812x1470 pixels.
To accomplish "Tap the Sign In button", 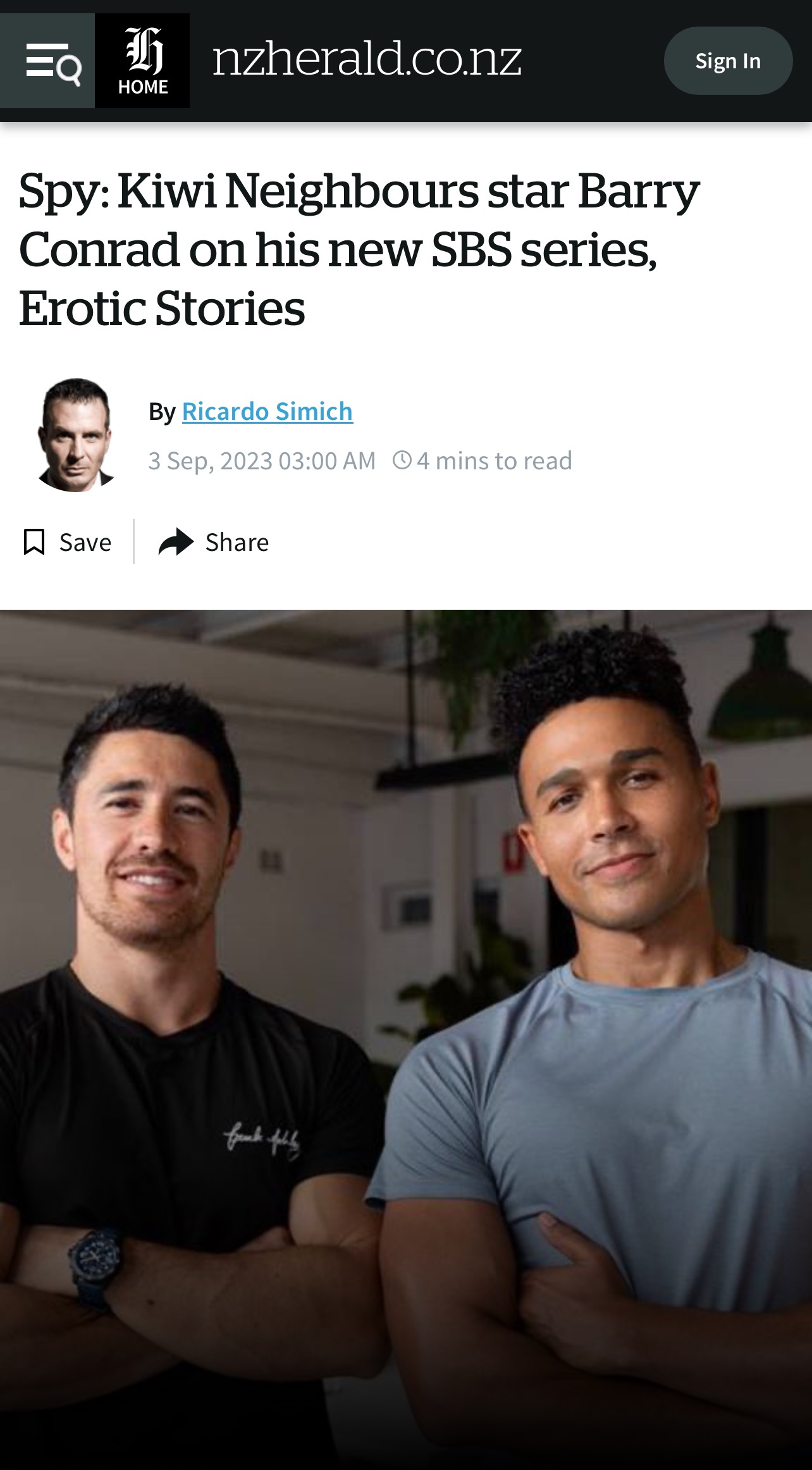I will click(728, 61).
